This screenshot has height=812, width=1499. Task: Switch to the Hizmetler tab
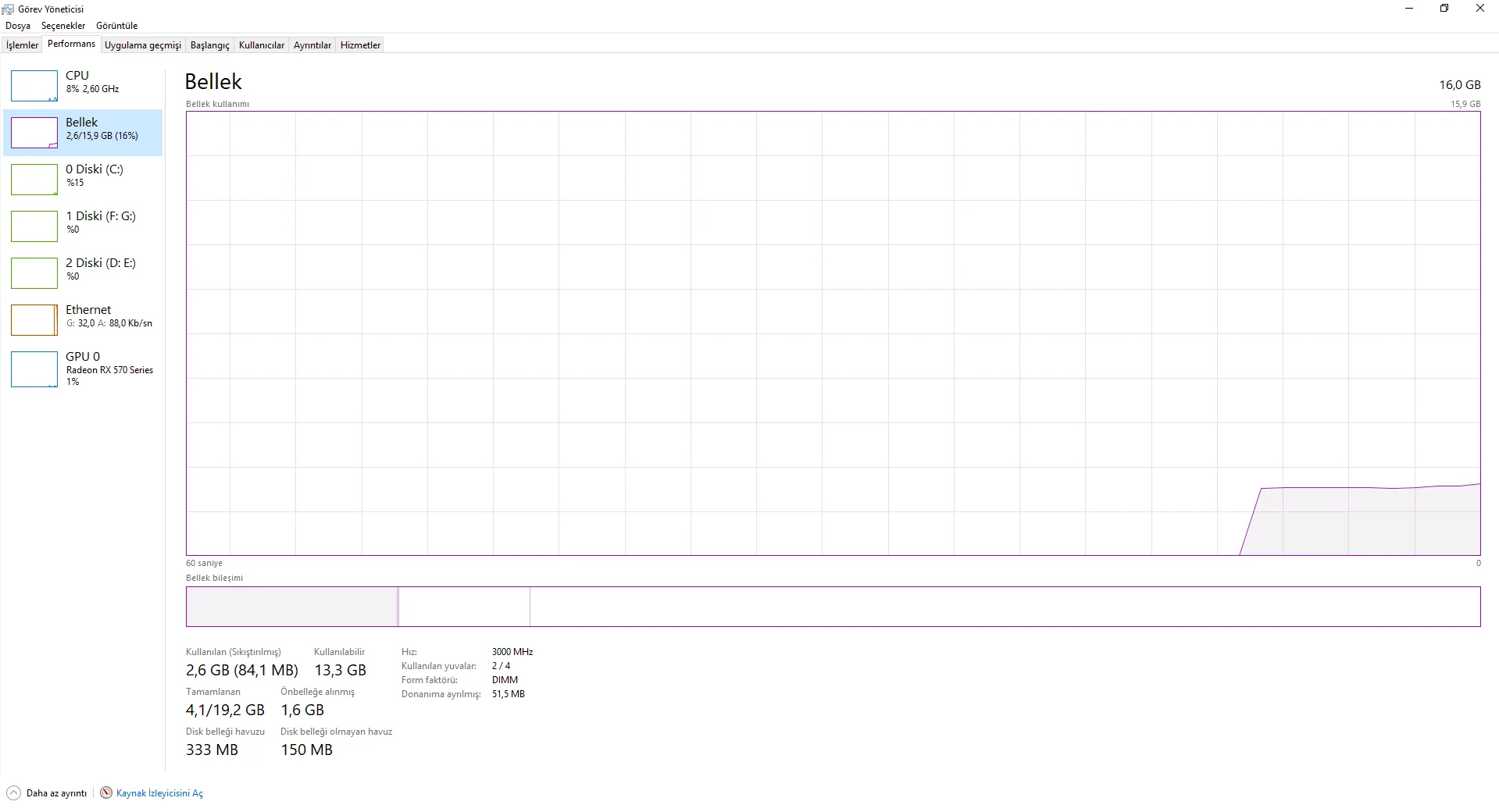click(x=360, y=45)
